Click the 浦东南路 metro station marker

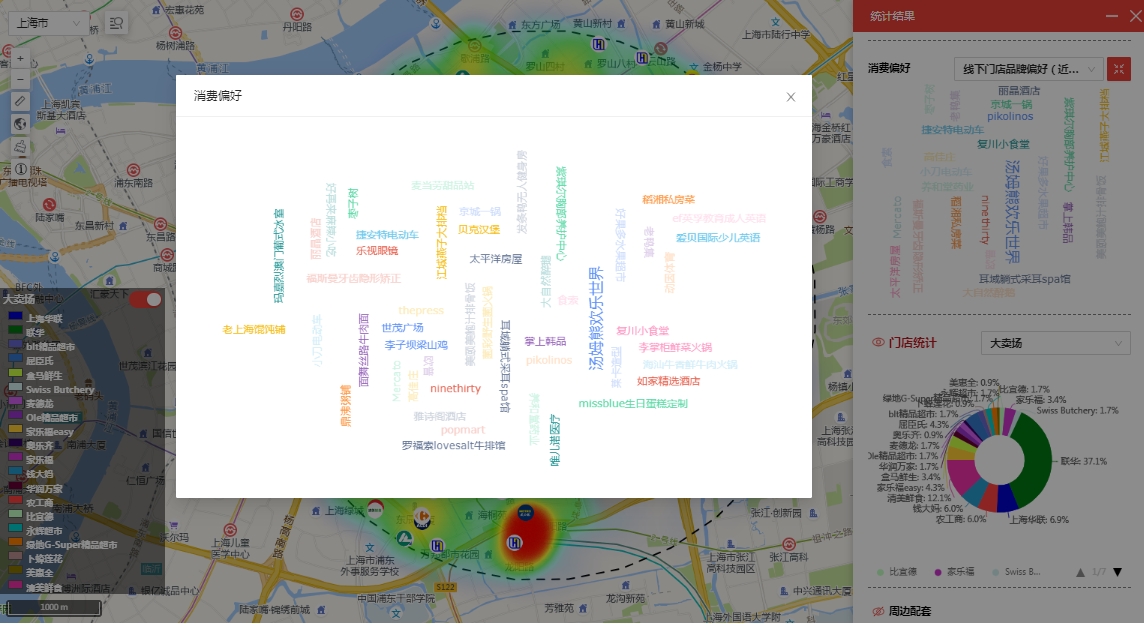pyautogui.click(x=134, y=171)
